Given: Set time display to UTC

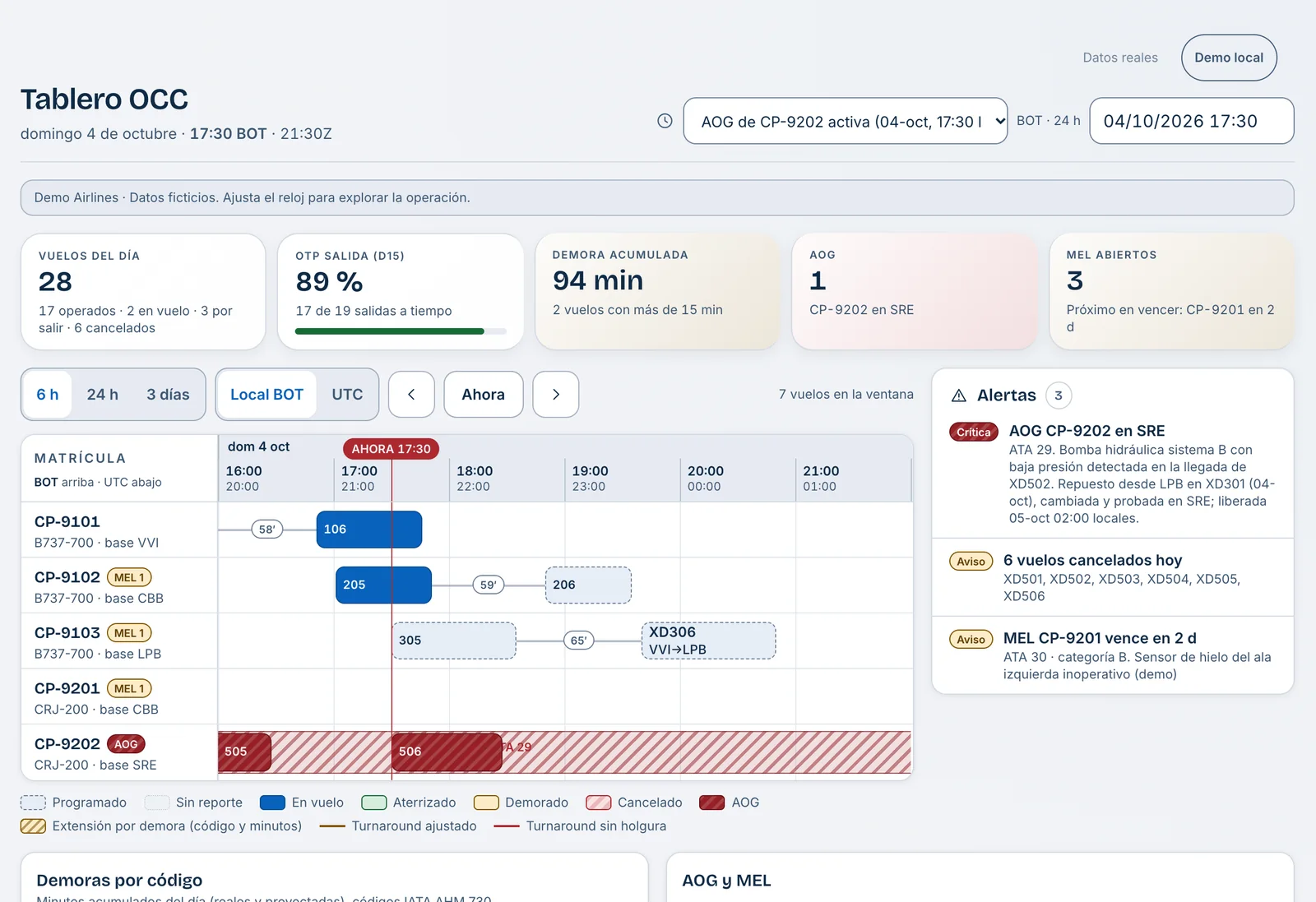Looking at the screenshot, I should click(x=347, y=395).
